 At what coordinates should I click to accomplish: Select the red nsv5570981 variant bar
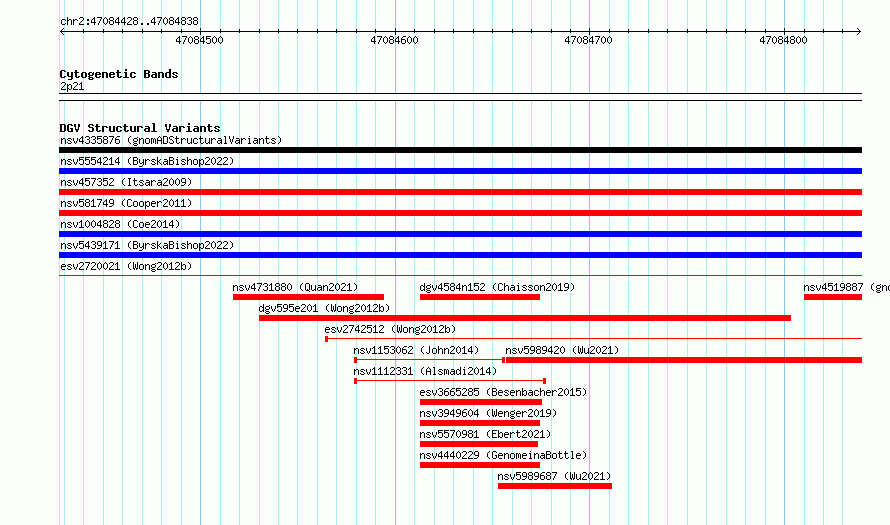[x=478, y=444]
